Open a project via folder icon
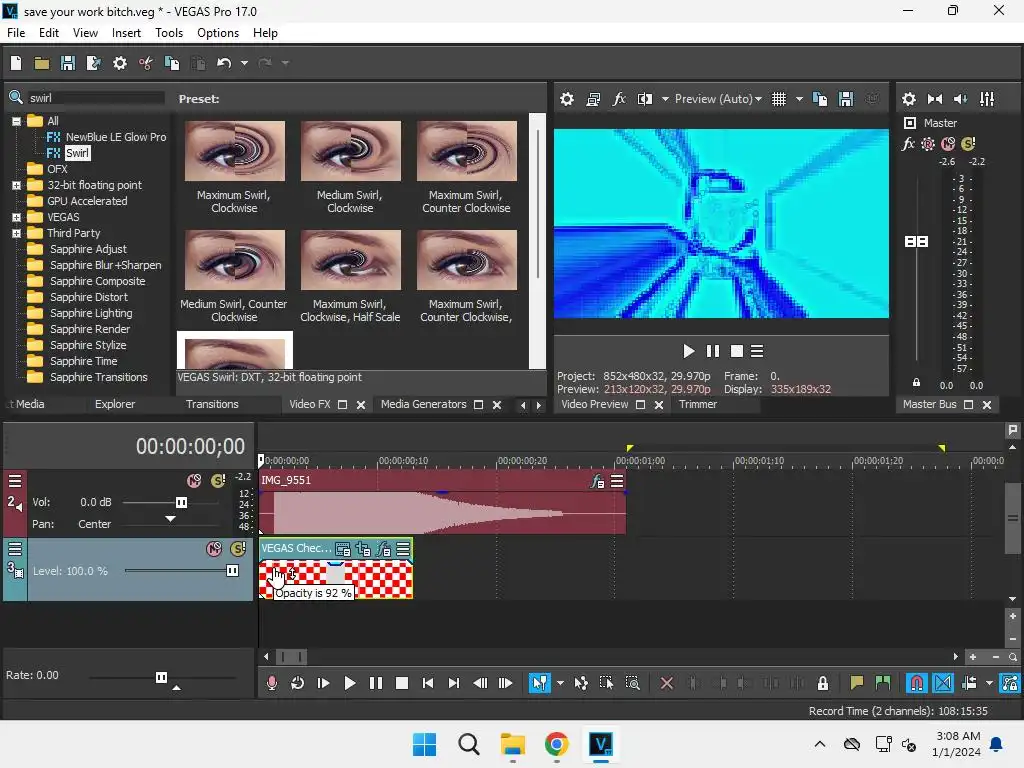 tap(42, 63)
